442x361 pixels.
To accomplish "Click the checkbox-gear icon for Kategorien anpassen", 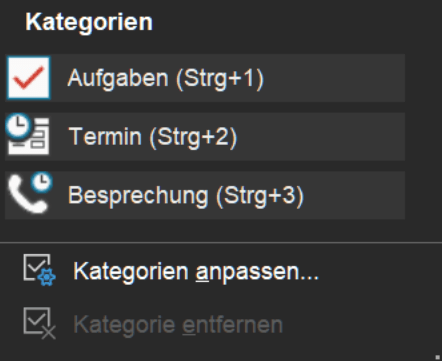I will [39, 270].
